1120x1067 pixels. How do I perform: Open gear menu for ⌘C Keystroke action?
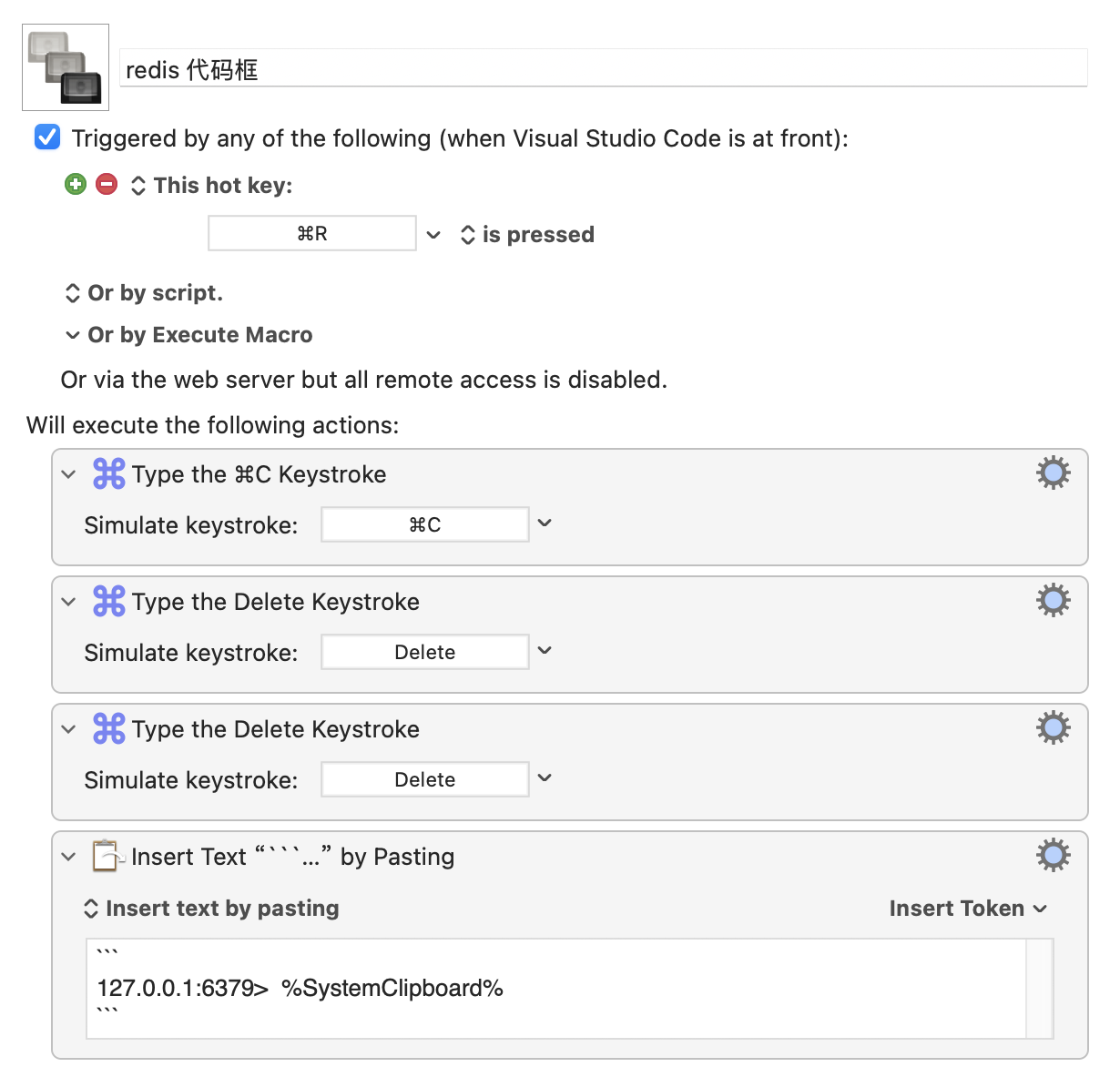[x=1053, y=473]
